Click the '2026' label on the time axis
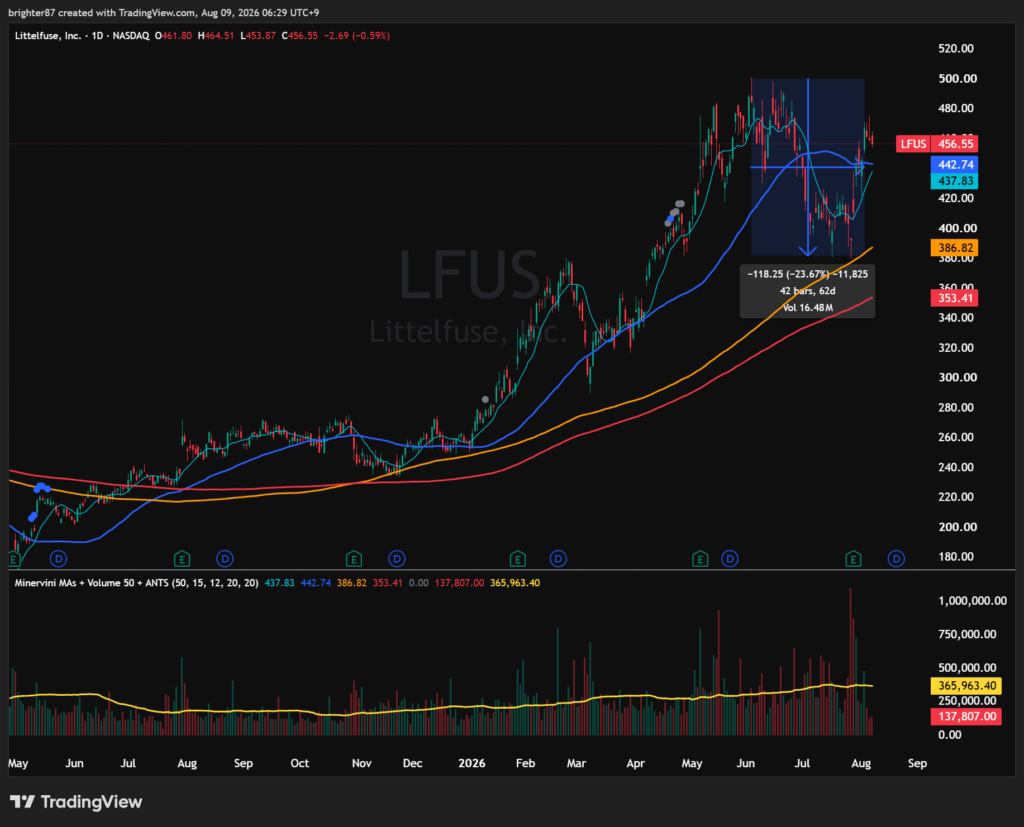Screen dimensions: 1024x827 pyautogui.click(x=472, y=763)
